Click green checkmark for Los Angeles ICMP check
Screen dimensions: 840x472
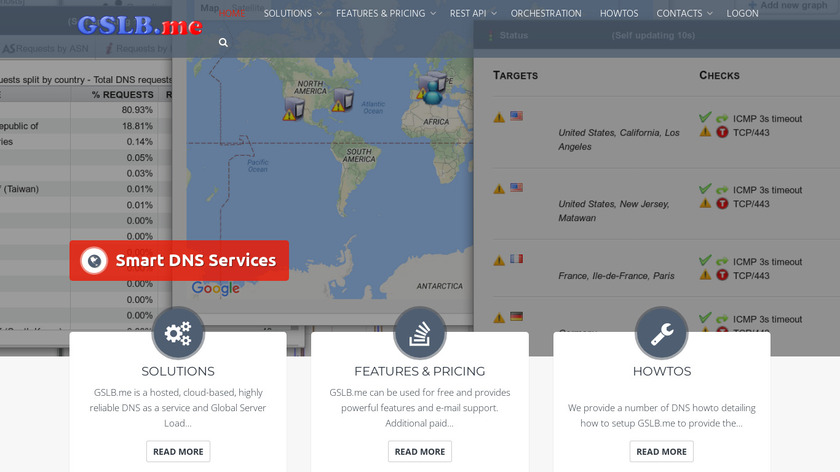[705, 117]
